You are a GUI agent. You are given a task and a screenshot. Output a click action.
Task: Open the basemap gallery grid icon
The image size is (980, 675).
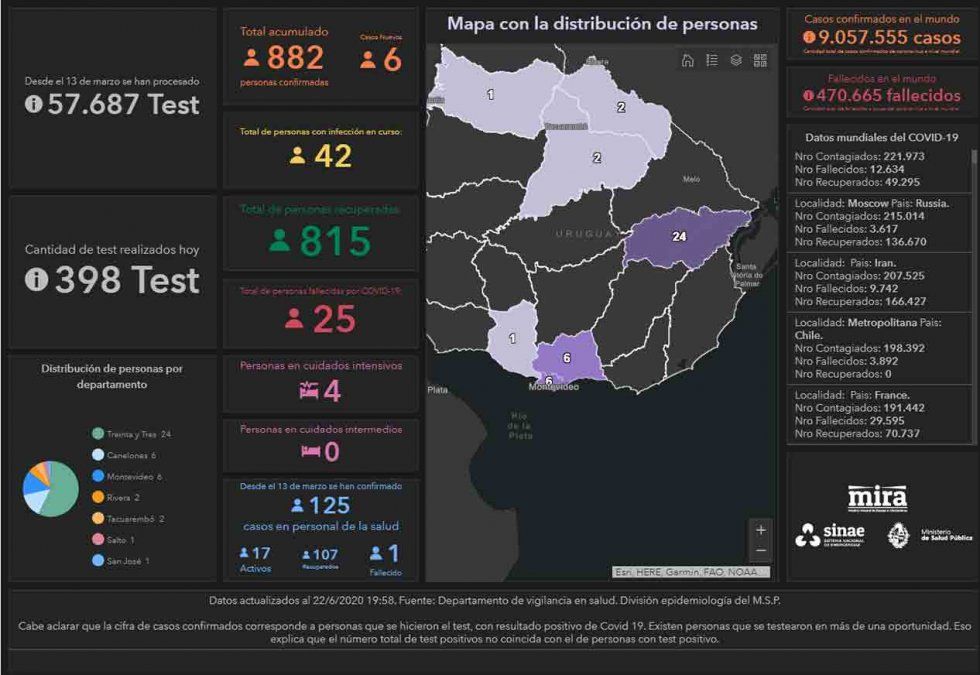click(760, 60)
